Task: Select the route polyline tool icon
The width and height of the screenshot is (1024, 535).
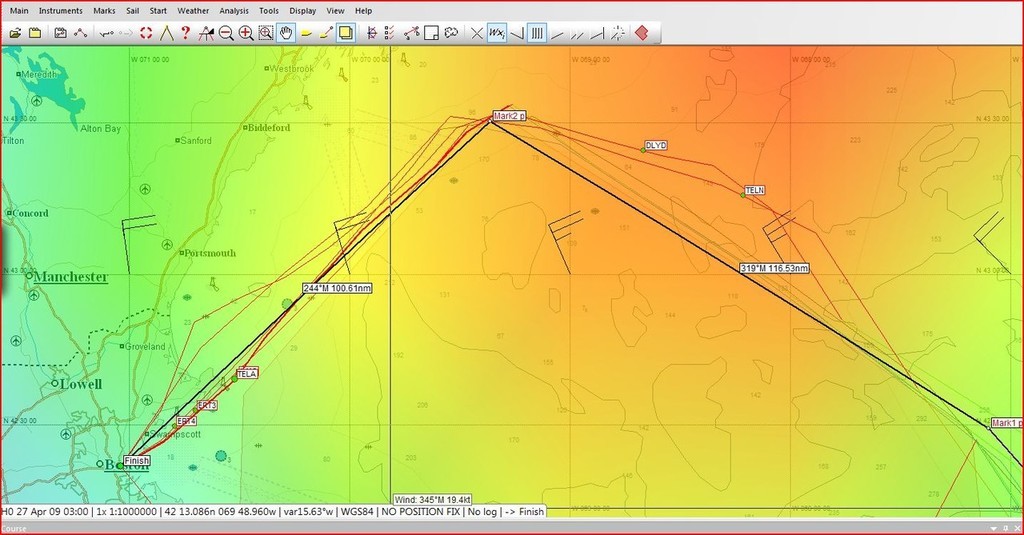Action: [80, 33]
